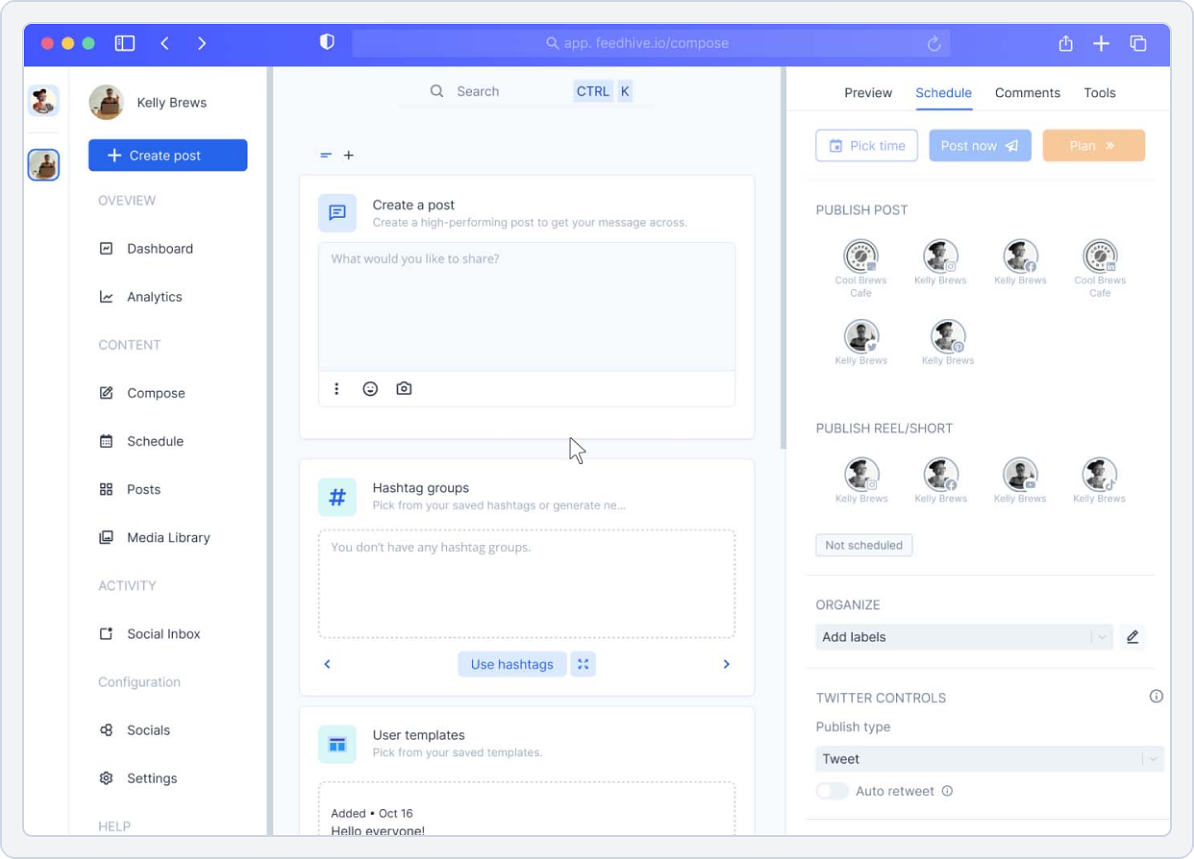This screenshot has height=859, width=1194.
Task: Toggle the Cool Brews Cafe account under PUBLISH POST
Action: coord(860,255)
